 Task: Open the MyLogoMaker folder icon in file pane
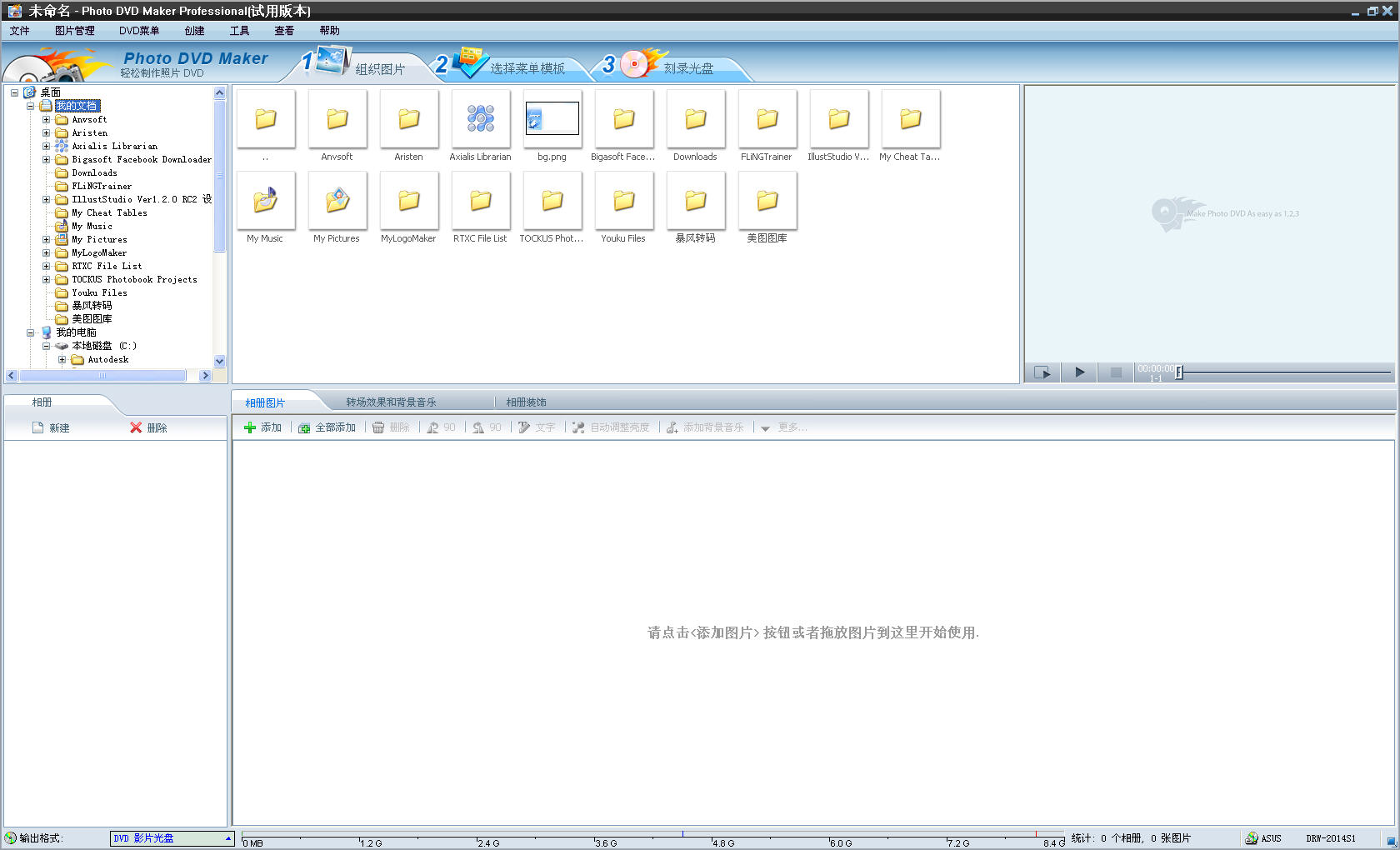[409, 201]
